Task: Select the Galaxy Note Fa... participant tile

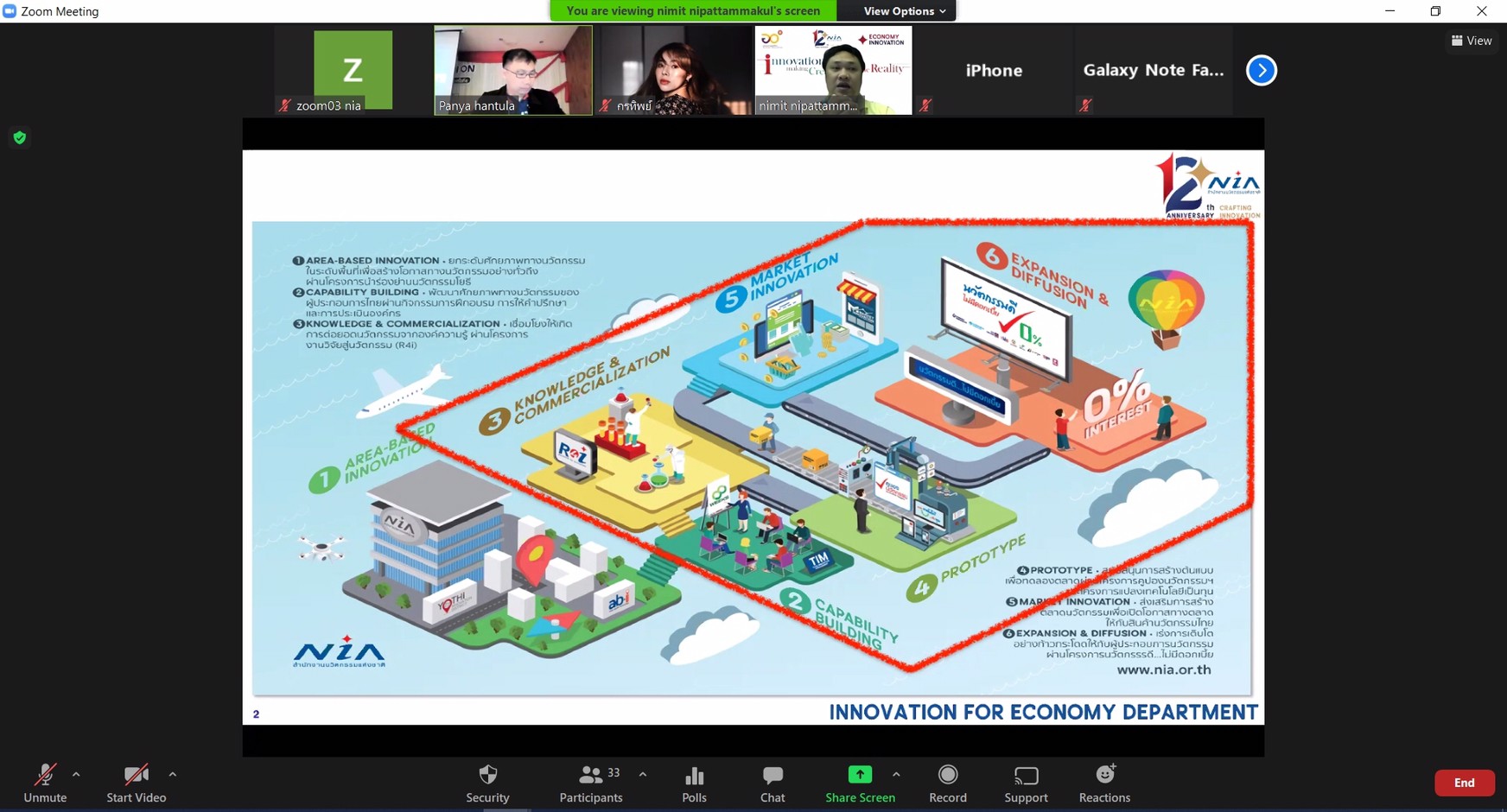Action: [x=1154, y=70]
